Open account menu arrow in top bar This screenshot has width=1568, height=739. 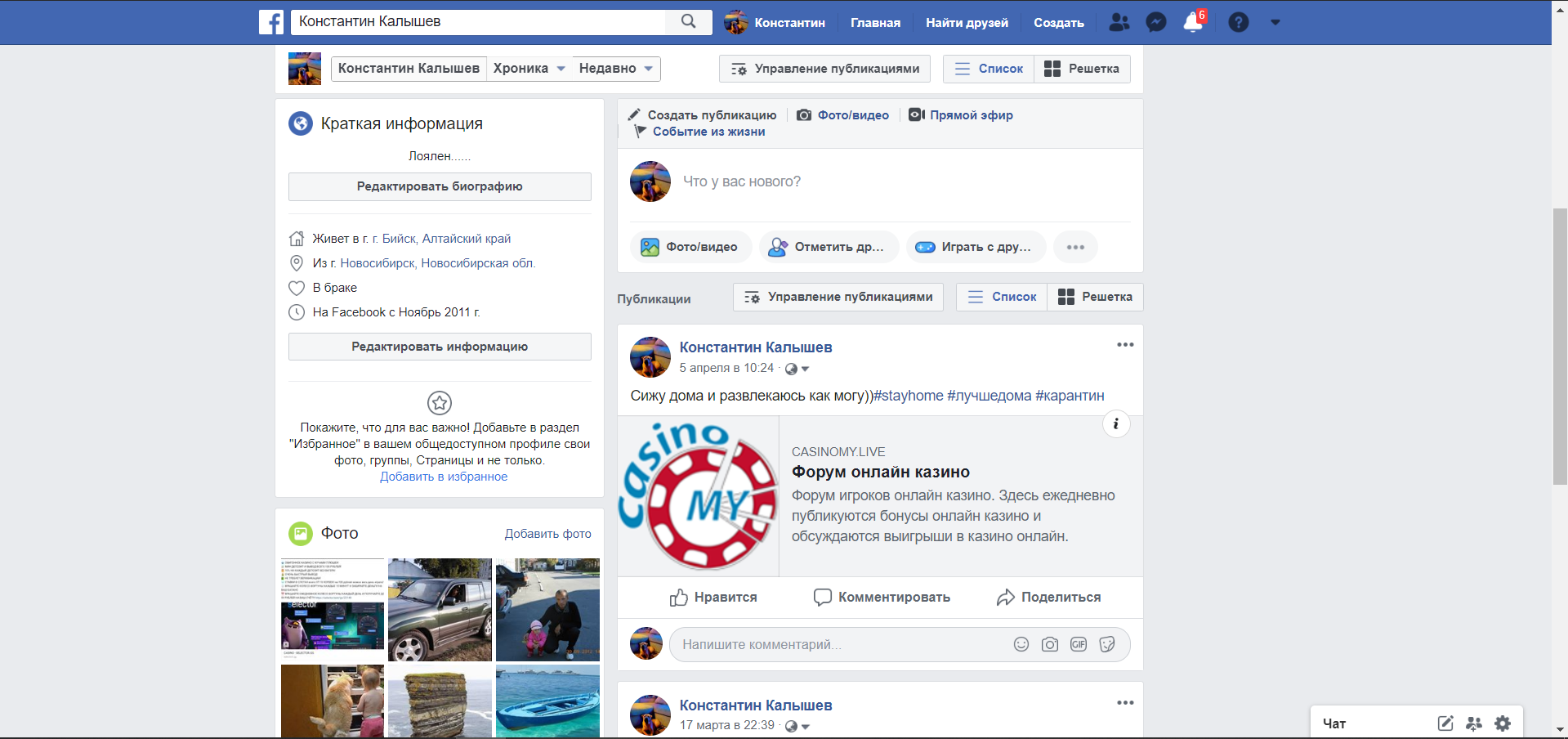tap(1275, 23)
